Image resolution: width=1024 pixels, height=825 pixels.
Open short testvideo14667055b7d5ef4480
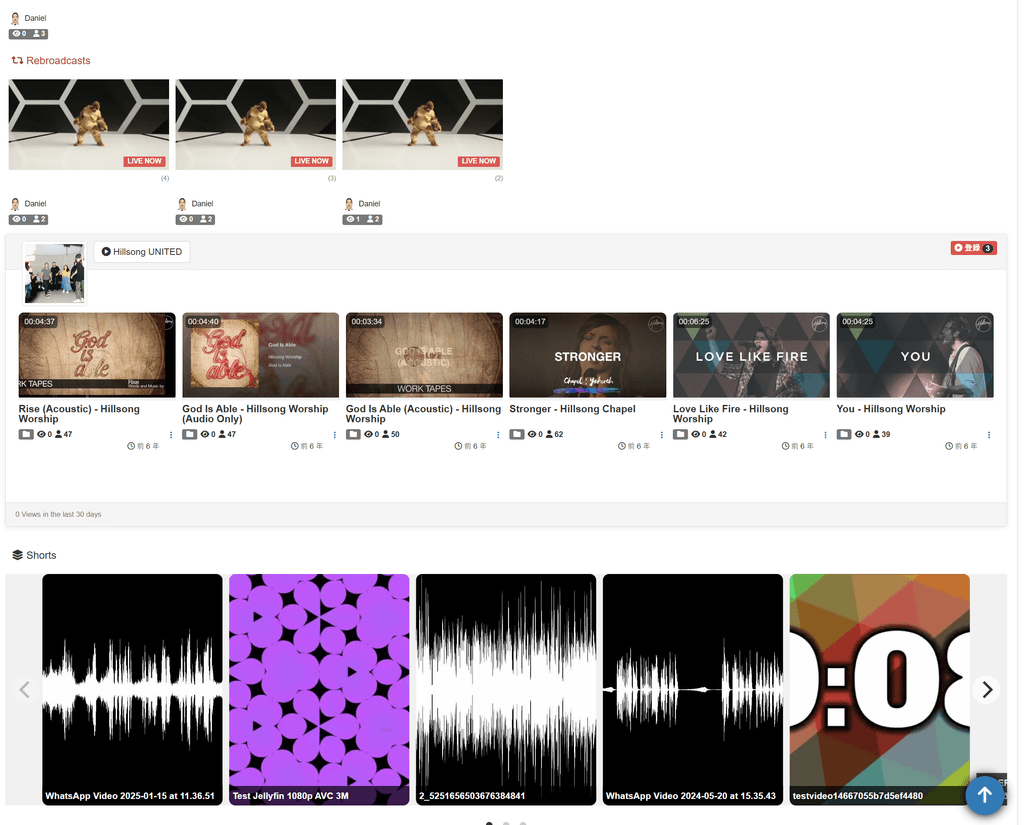click(880, 690)
